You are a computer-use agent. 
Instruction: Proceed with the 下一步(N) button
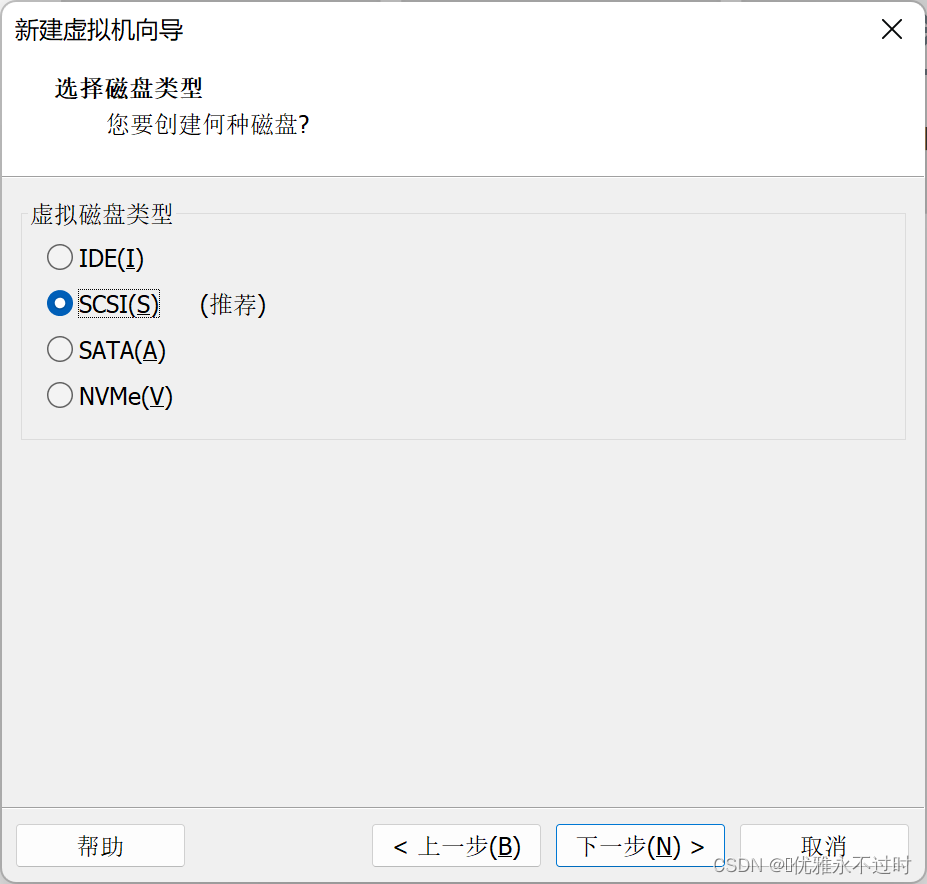[640, 846]
